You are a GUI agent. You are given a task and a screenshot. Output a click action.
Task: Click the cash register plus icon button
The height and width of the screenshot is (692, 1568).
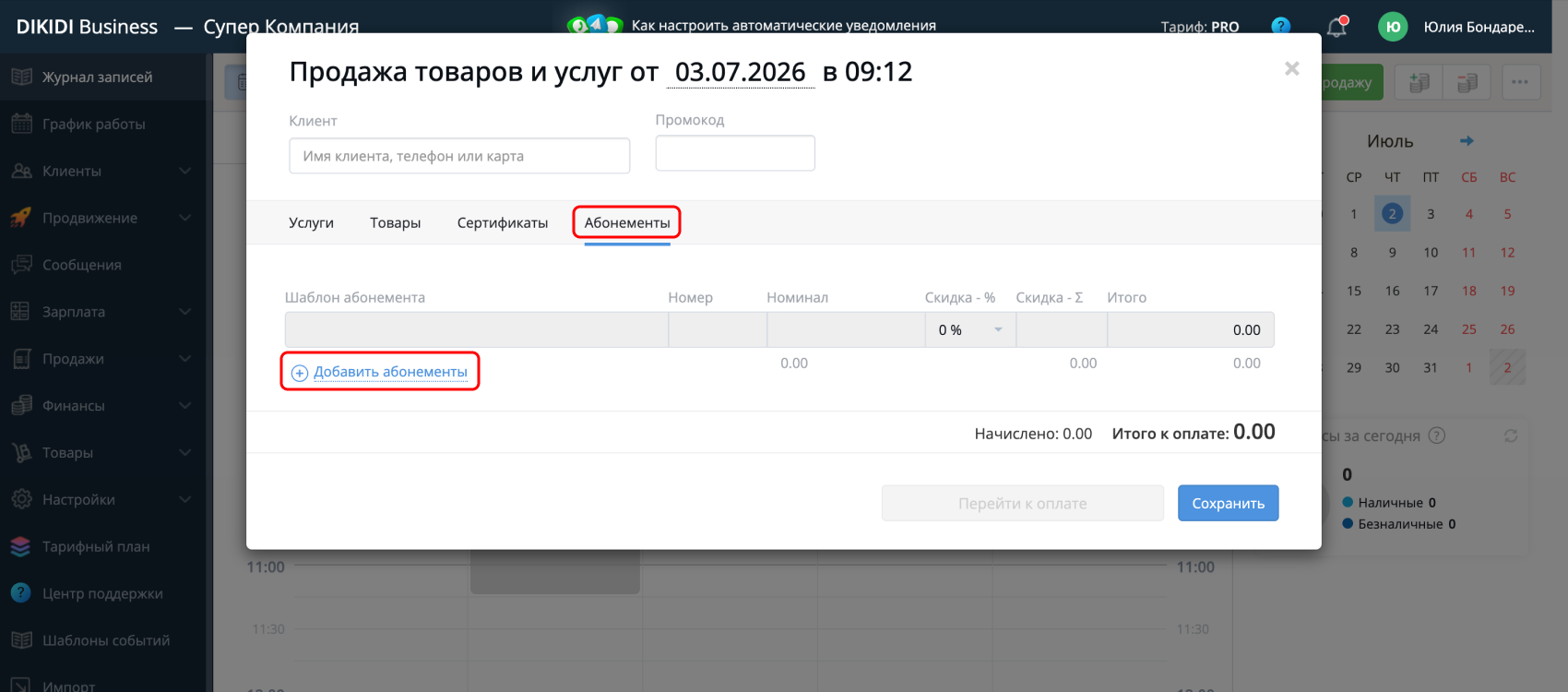1419,82
